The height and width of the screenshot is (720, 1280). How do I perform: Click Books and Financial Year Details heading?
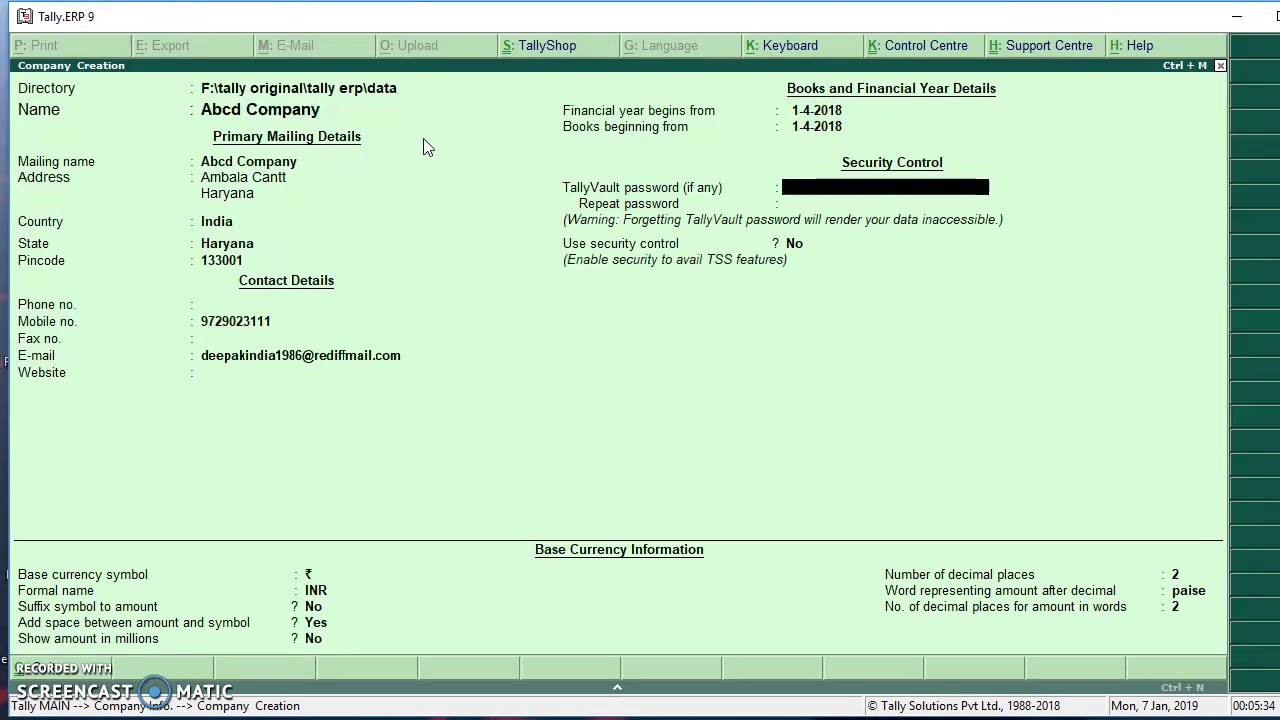pyautogui.click(x=891, y=89)
